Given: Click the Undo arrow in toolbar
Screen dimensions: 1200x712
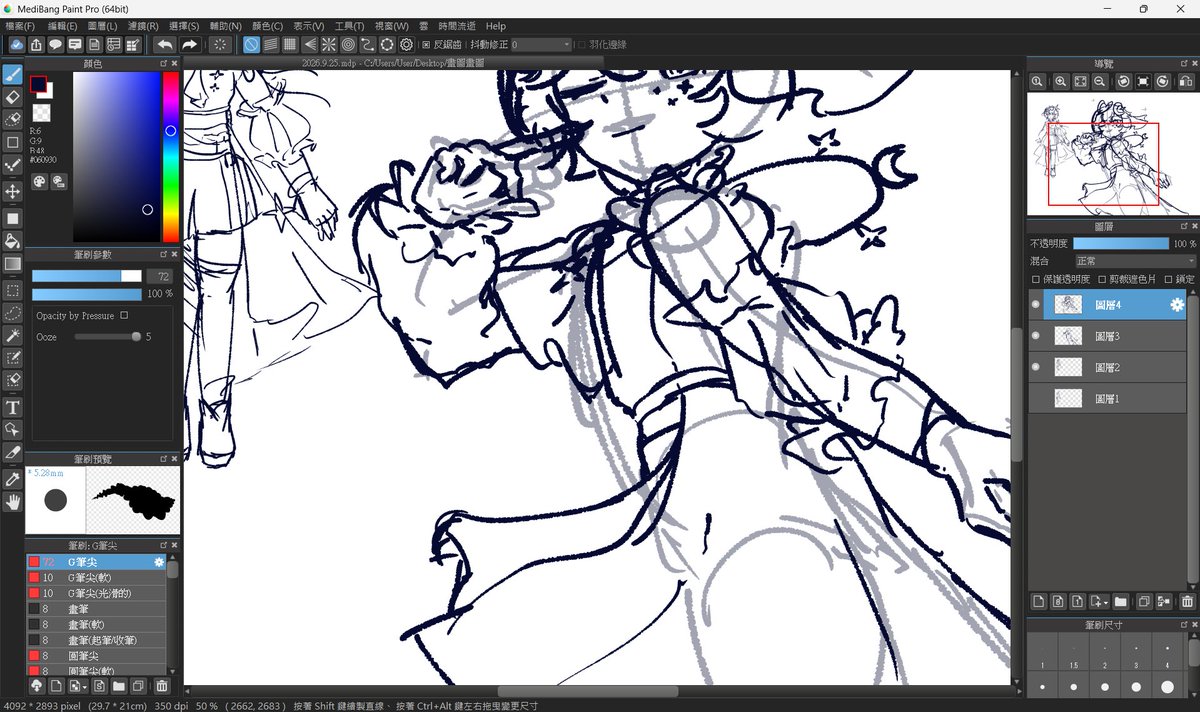Looking at the screenshot, I should pyautogui.click(x=165, y=45).
